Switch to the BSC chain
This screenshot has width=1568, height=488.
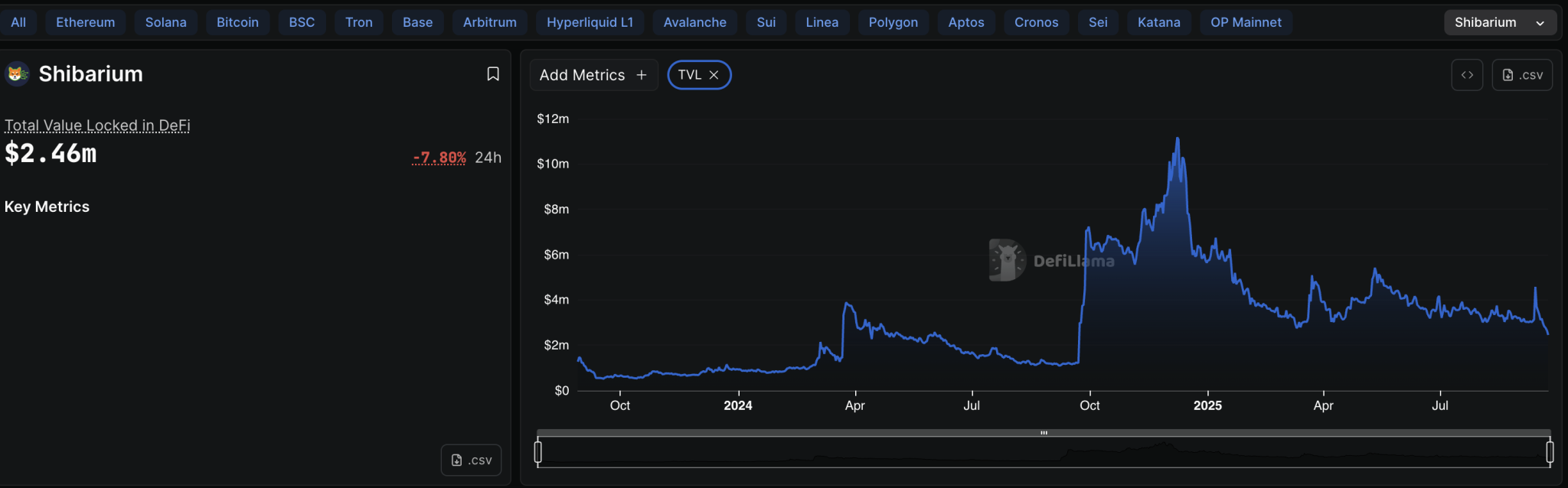tap(302, 22)
